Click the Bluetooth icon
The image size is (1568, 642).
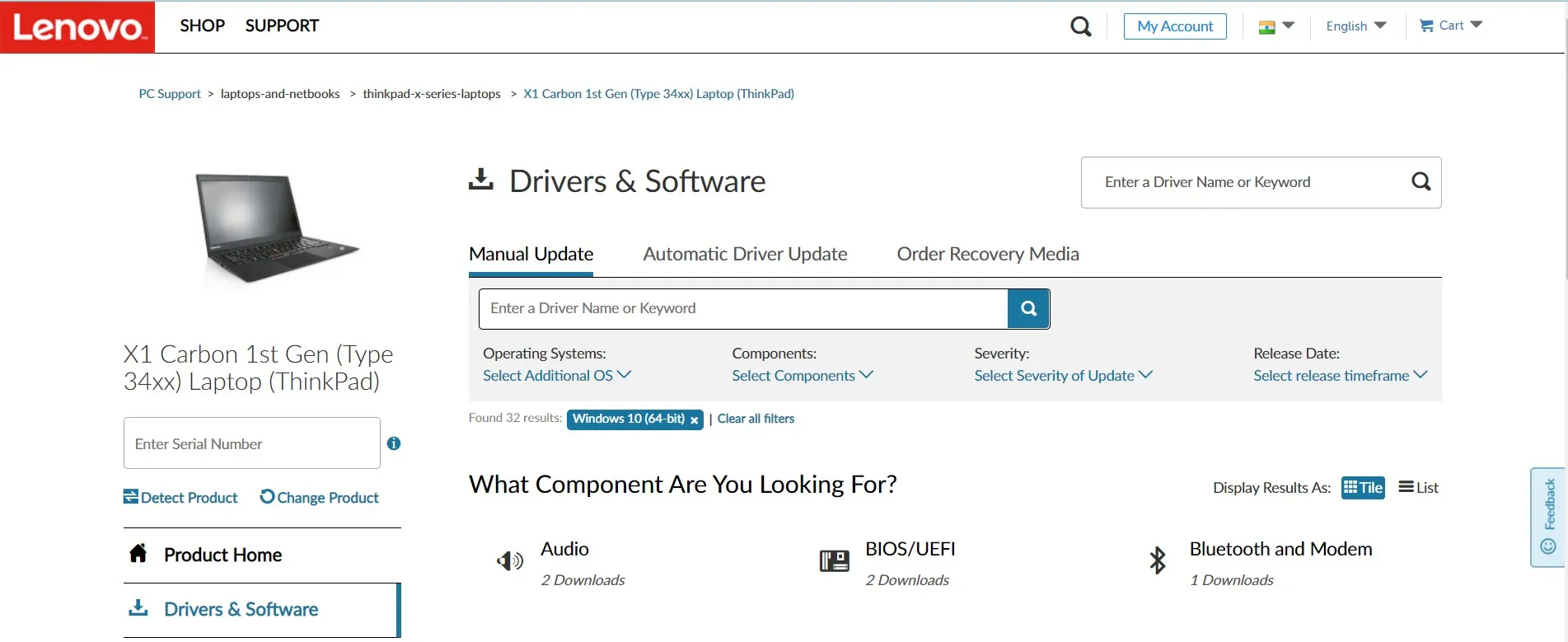pyautogui.click(x=1158, y=560)
